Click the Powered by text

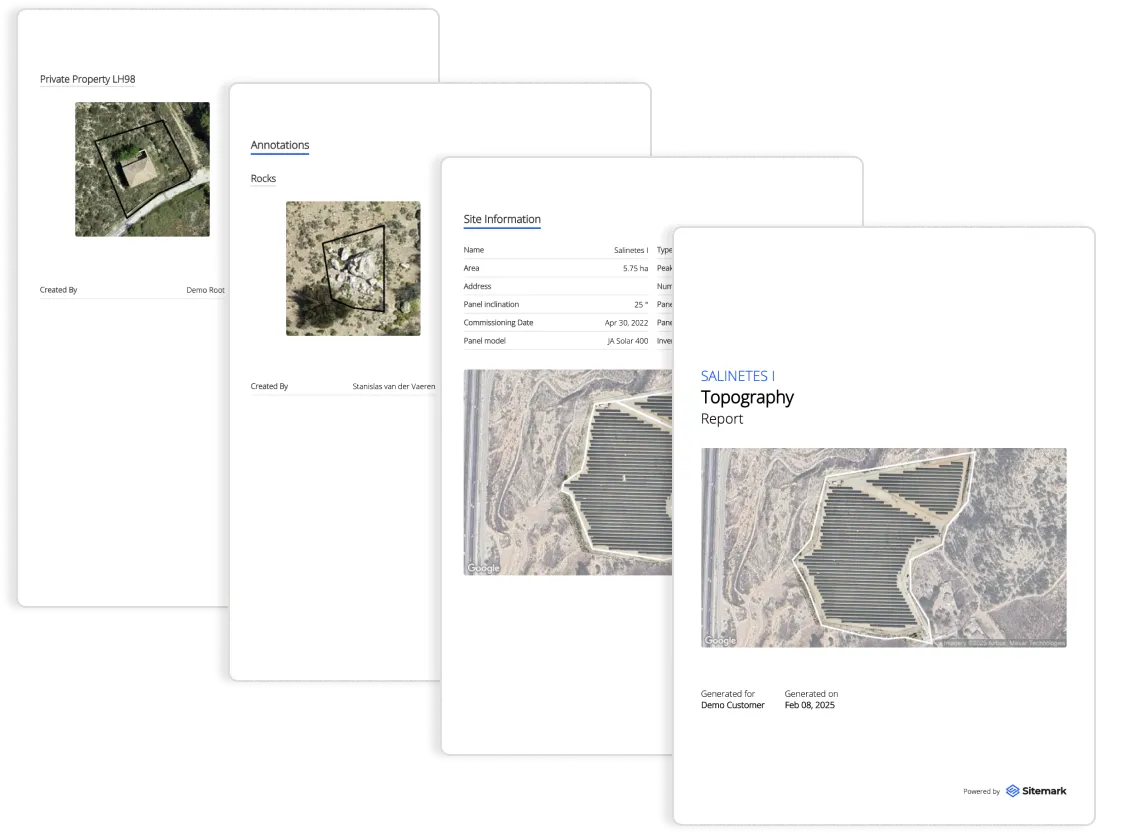981,792
